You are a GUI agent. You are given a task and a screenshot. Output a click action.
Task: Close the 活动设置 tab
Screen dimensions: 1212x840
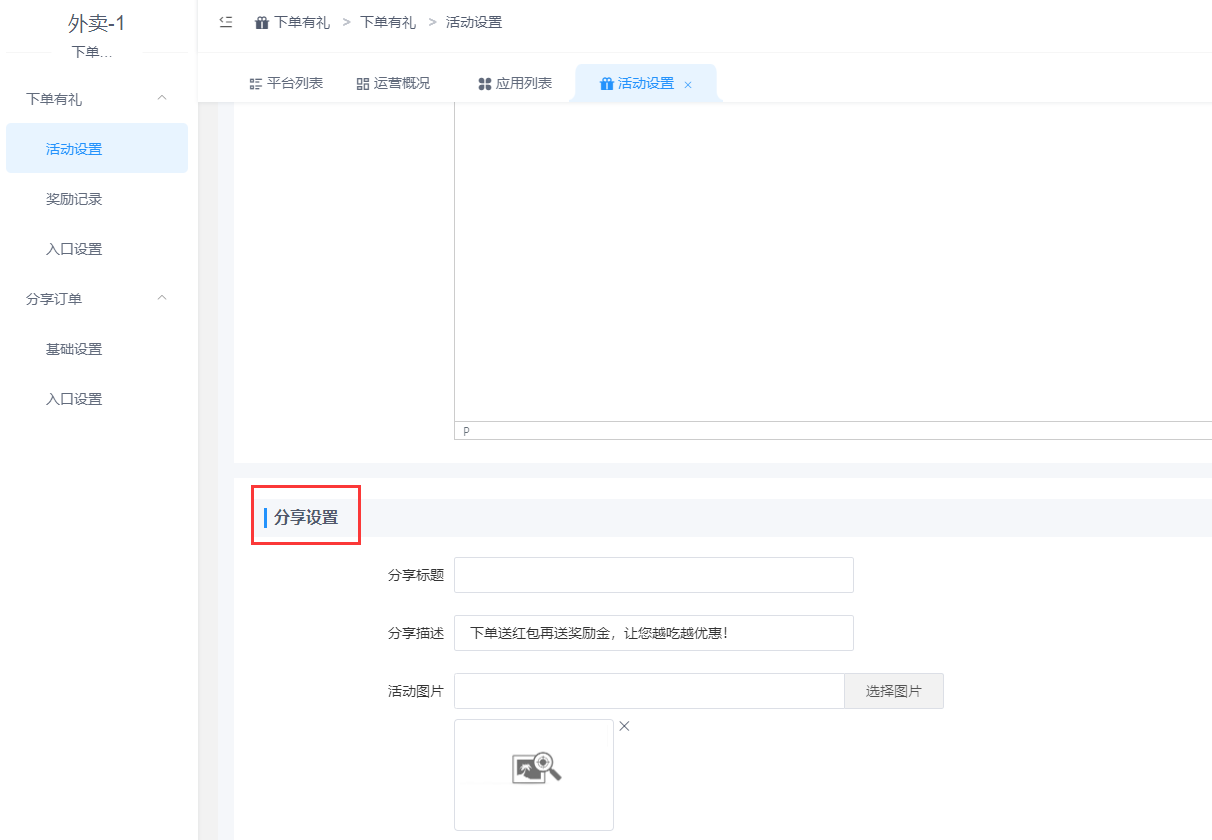pyautogui.click(x=688, y=85)
